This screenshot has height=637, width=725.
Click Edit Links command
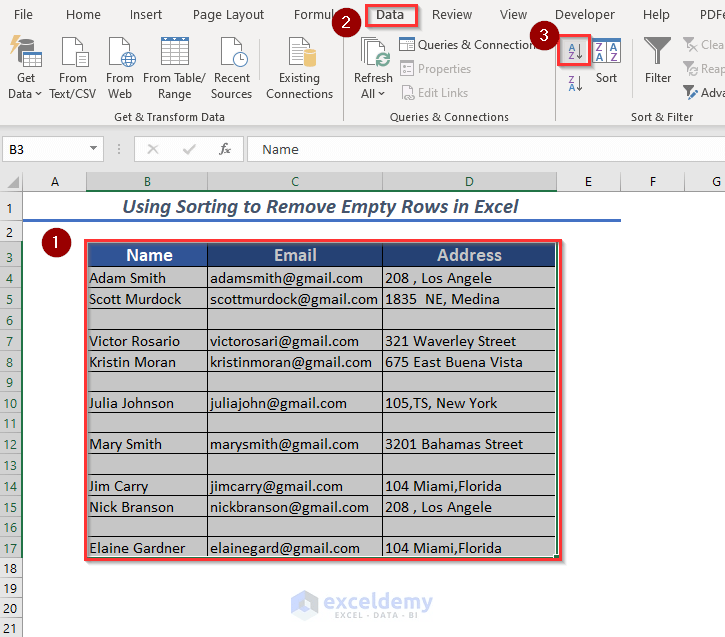(x=435, y=93)
